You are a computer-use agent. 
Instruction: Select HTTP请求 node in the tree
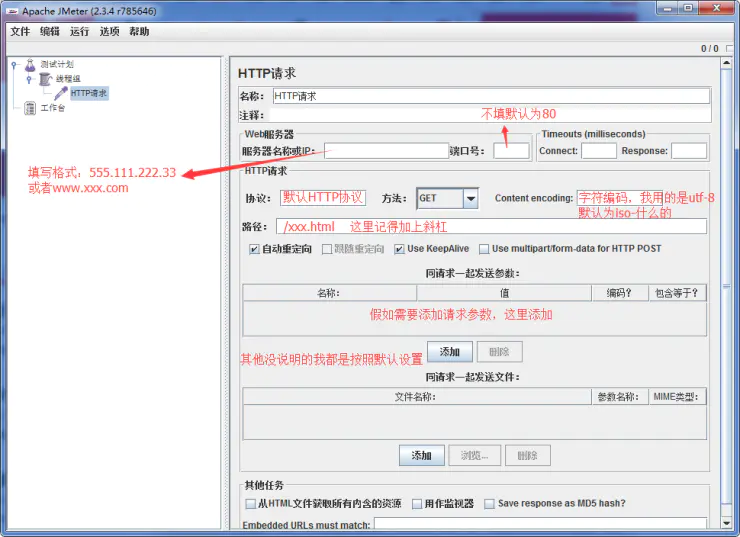point(89,93)
